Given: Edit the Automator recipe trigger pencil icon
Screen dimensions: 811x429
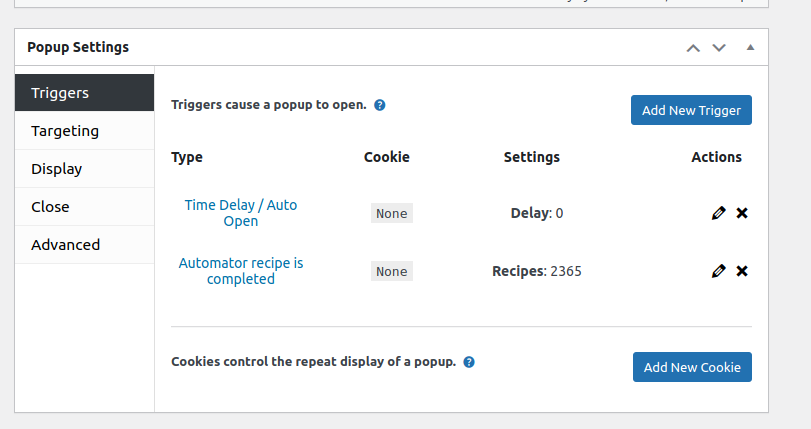Looking at the screenshot, I should click(718, 271).
